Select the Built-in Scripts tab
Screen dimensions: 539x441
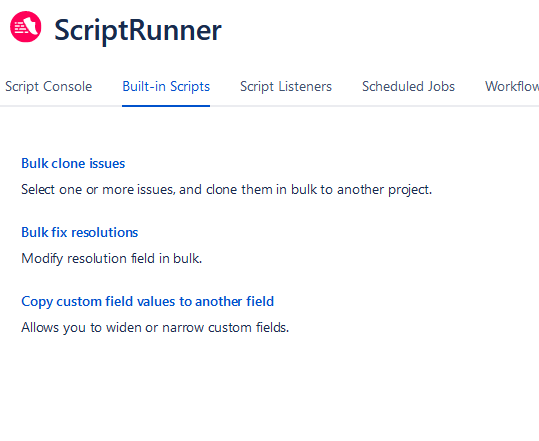coord(166,86)
